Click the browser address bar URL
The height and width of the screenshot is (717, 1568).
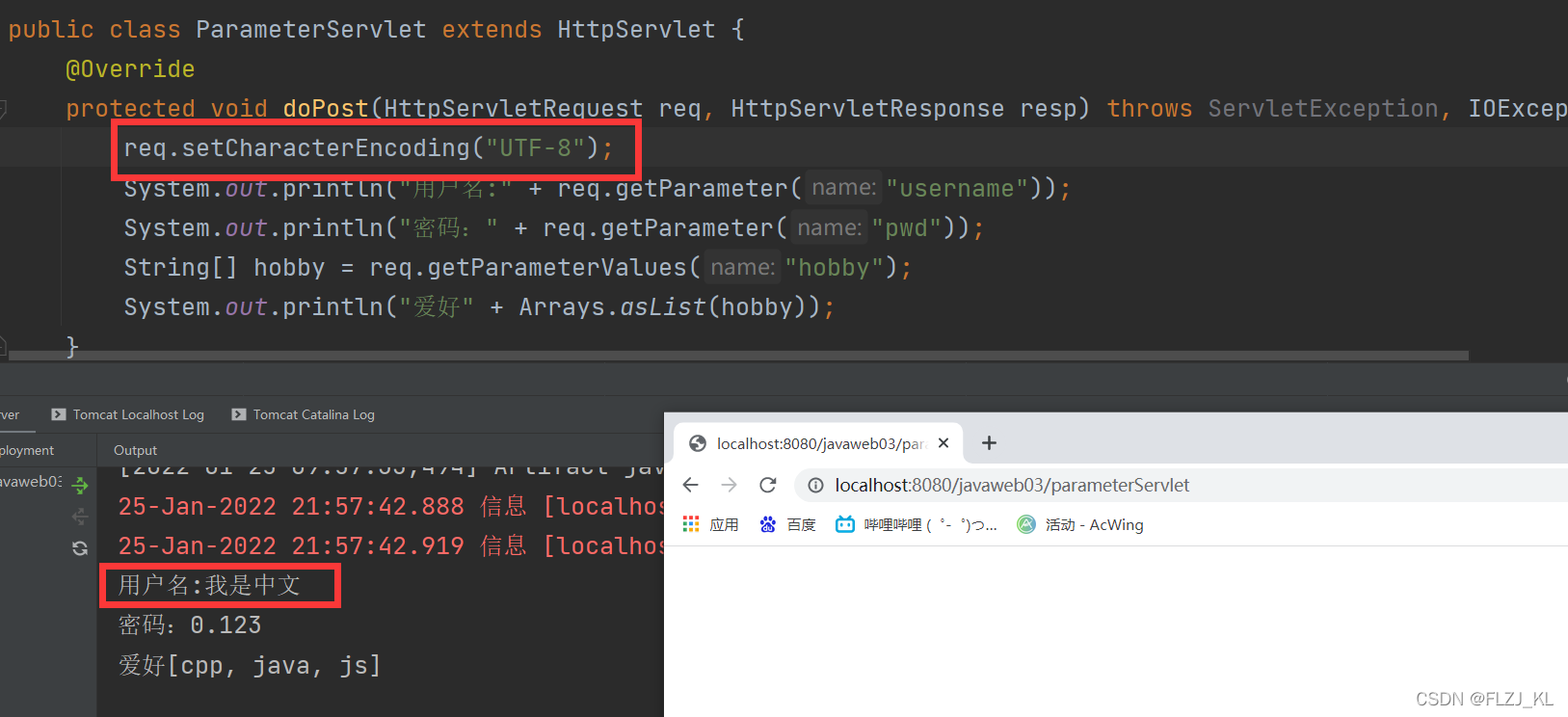coord(1012,485)
